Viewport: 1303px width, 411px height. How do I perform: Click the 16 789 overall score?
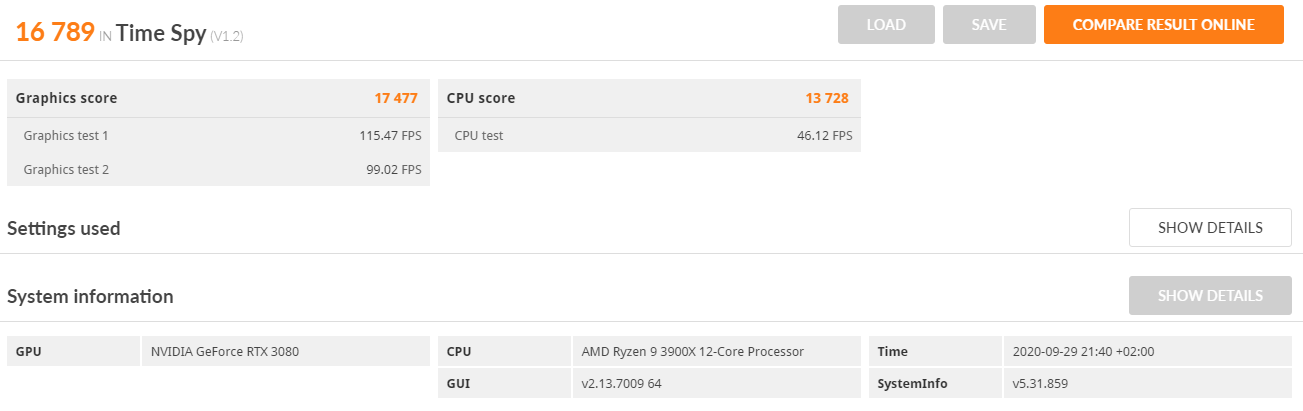pos(55,32)
